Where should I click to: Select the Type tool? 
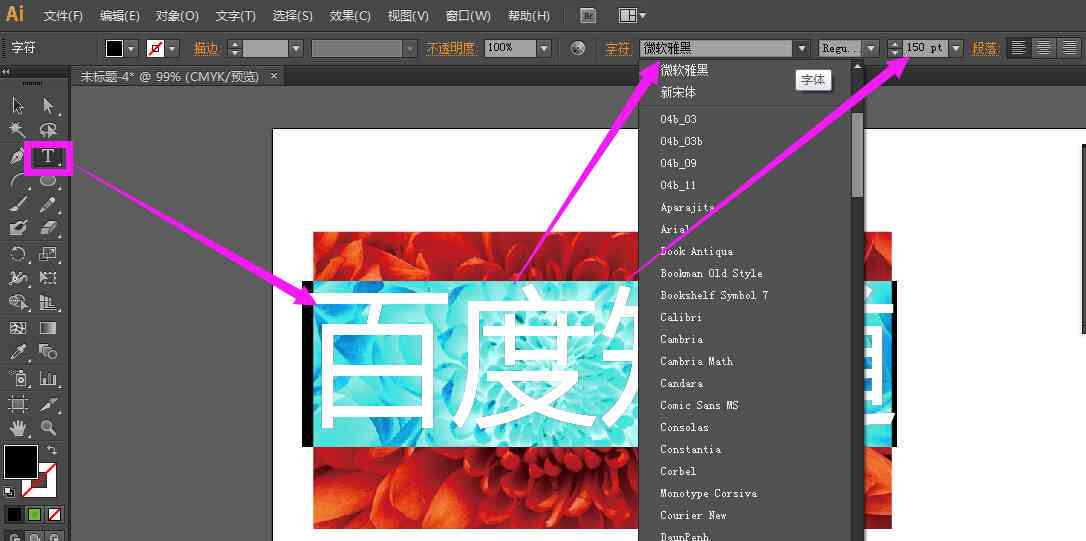pos(48,157)
